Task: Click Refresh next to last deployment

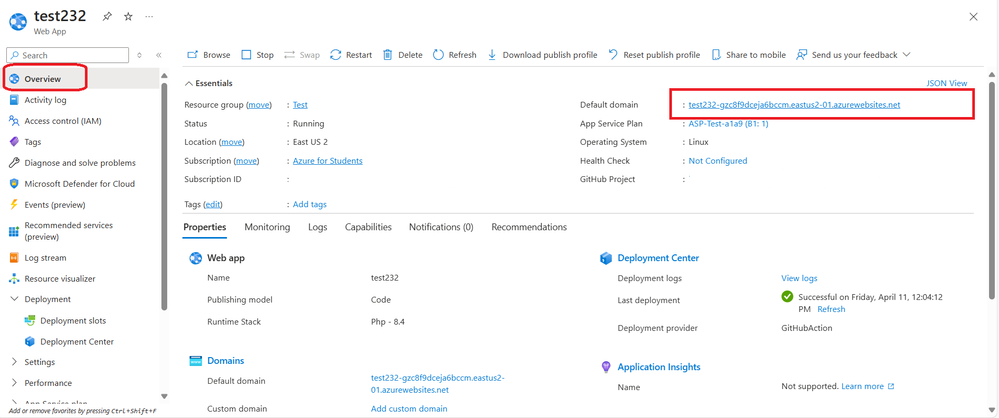Action: (831, 309)
